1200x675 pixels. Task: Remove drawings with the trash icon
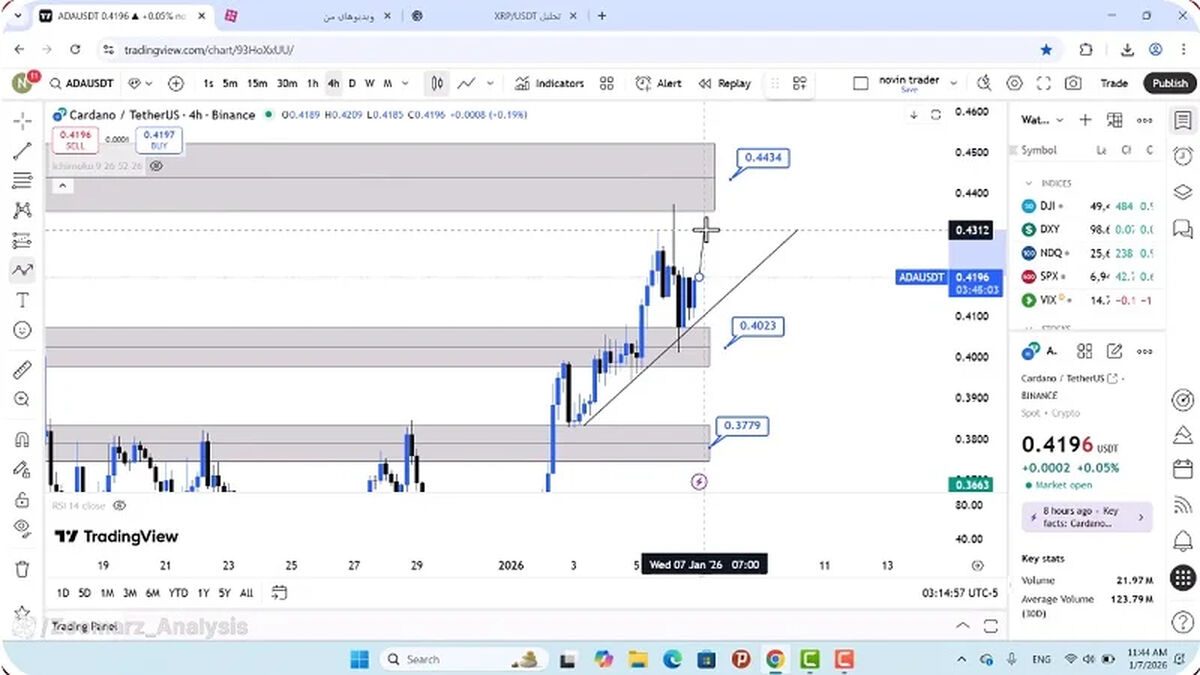[x=22, y=569]
